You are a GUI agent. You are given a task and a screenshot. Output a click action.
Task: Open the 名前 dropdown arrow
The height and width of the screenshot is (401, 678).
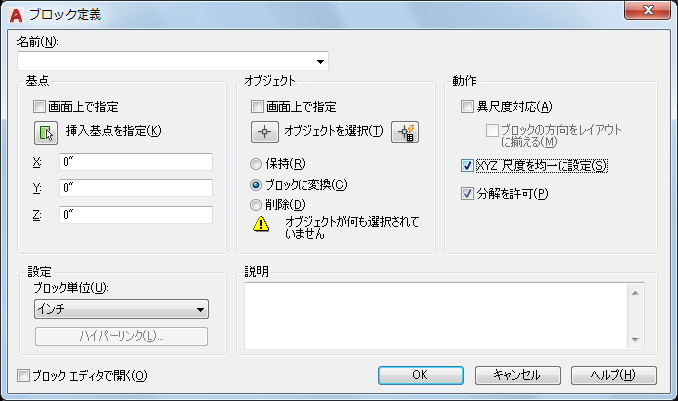tap(320, 61)
